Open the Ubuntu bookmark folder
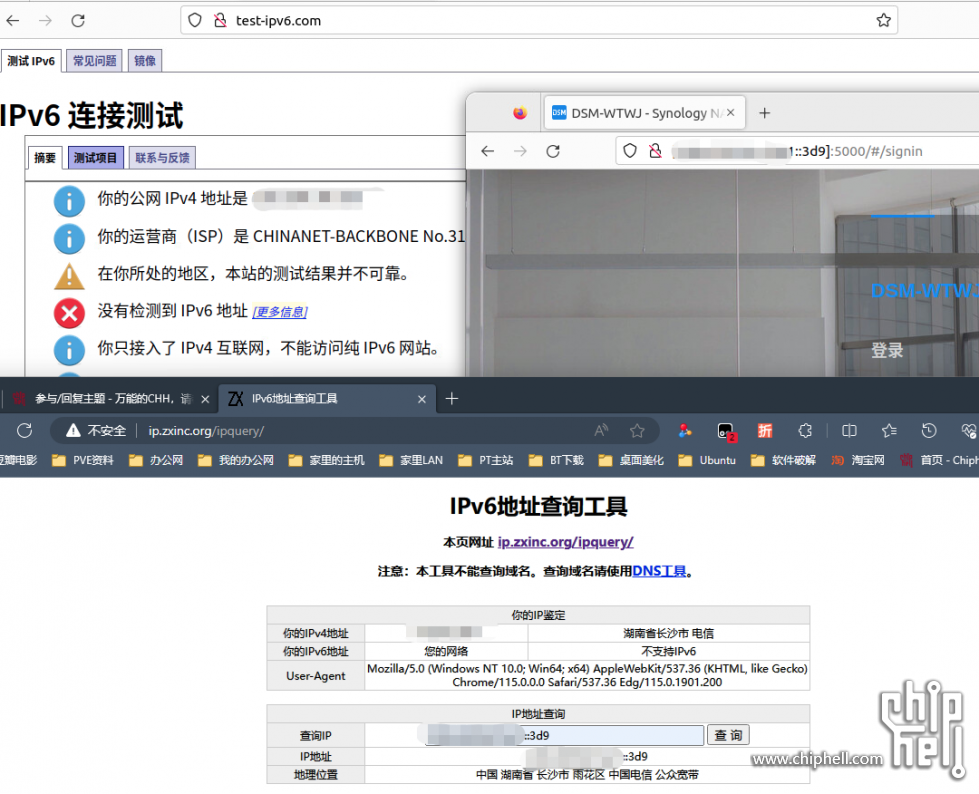 click(x=707, y=461)
